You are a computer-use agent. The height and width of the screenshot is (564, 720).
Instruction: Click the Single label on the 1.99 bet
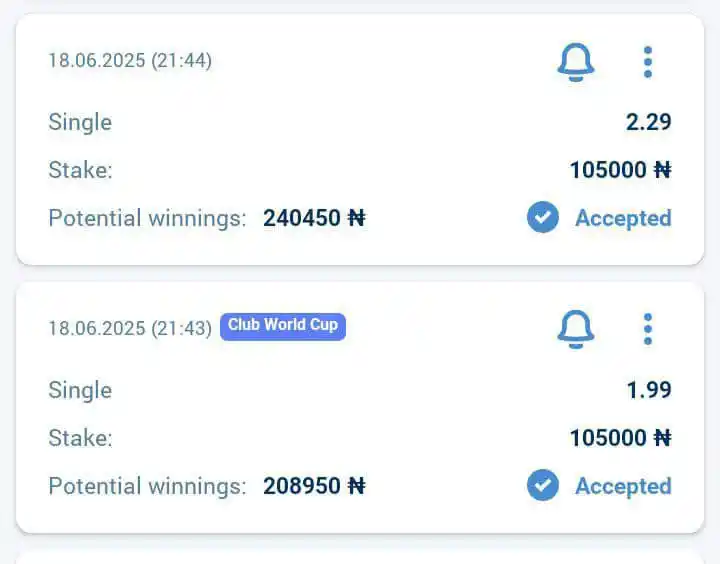(x=80, y=390)
